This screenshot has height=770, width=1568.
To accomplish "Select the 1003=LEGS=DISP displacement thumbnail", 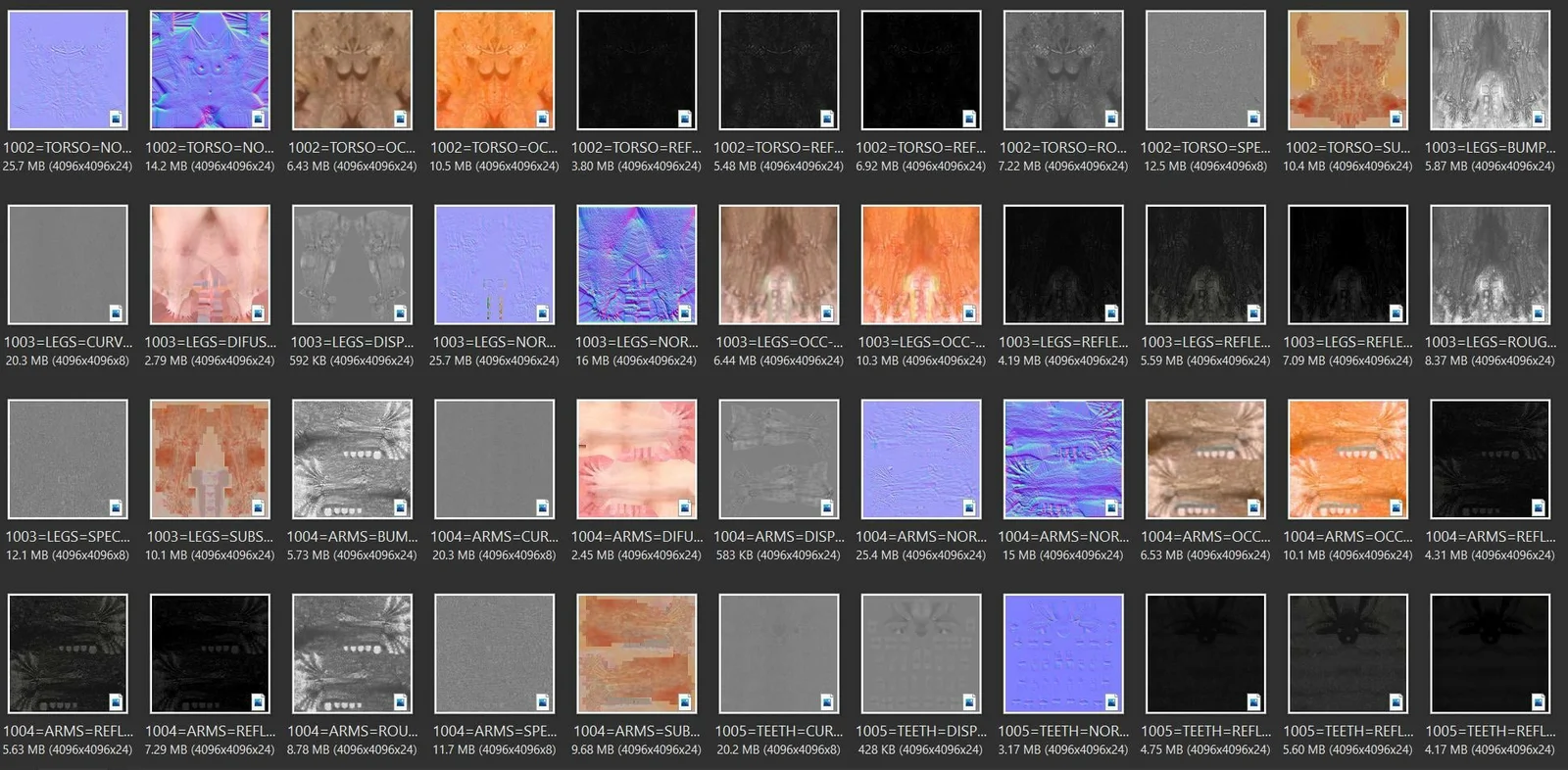I will pyautogui.click(x=352, y=265).
